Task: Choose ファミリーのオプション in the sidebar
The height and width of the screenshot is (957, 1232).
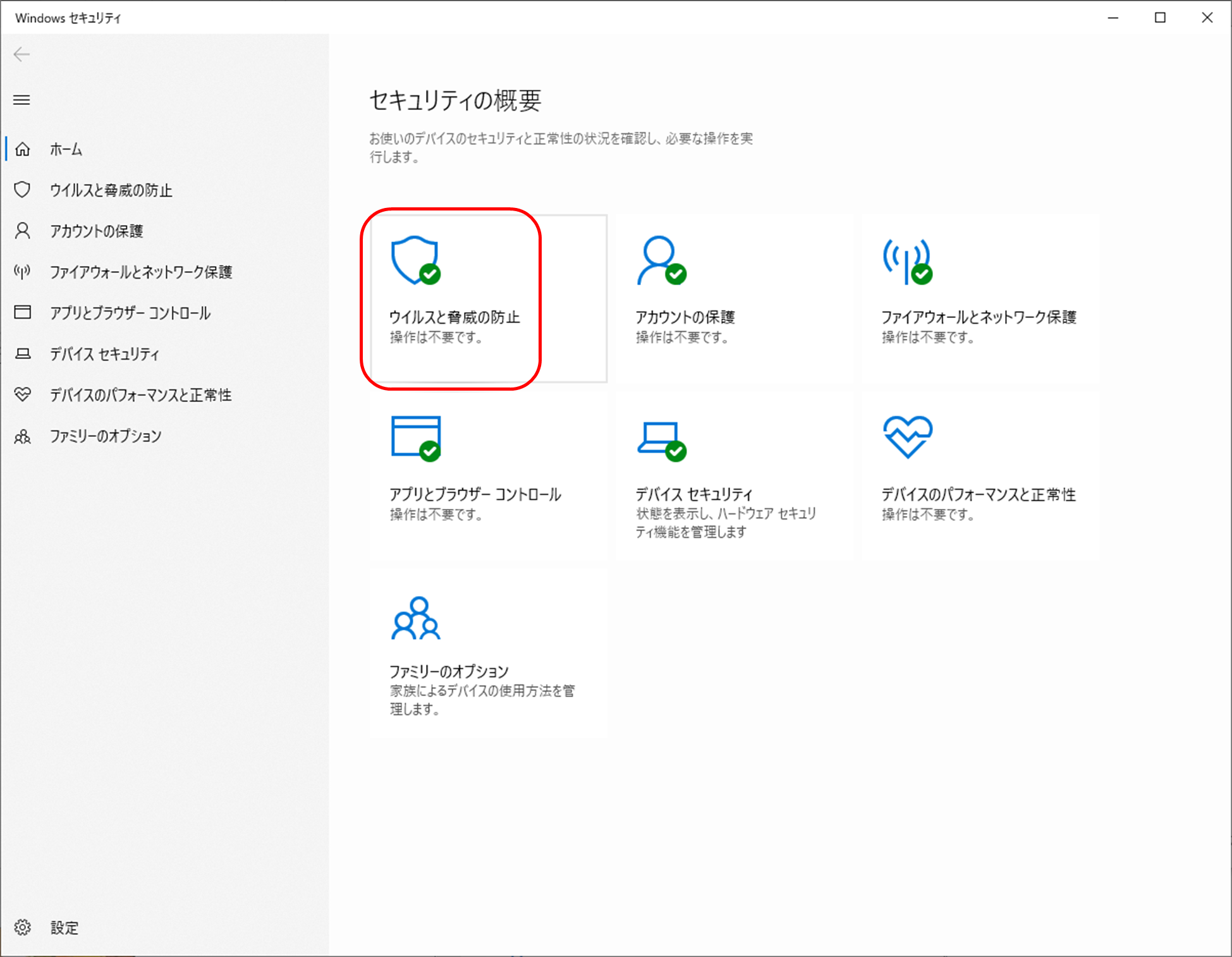Action: (x=106, y=436)
